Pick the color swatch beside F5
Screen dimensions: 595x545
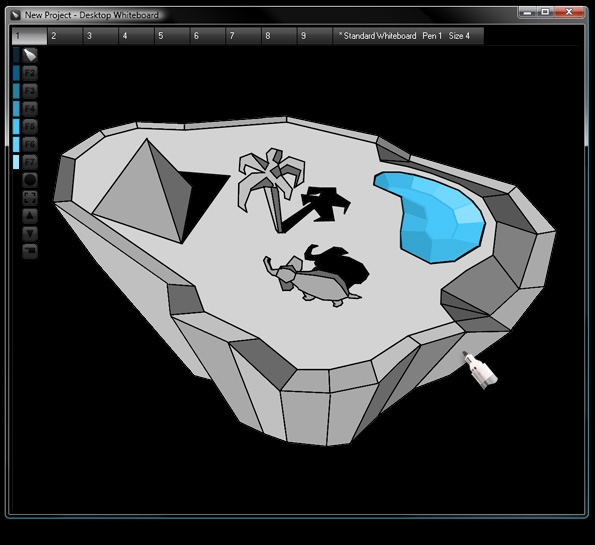(16, 126)
